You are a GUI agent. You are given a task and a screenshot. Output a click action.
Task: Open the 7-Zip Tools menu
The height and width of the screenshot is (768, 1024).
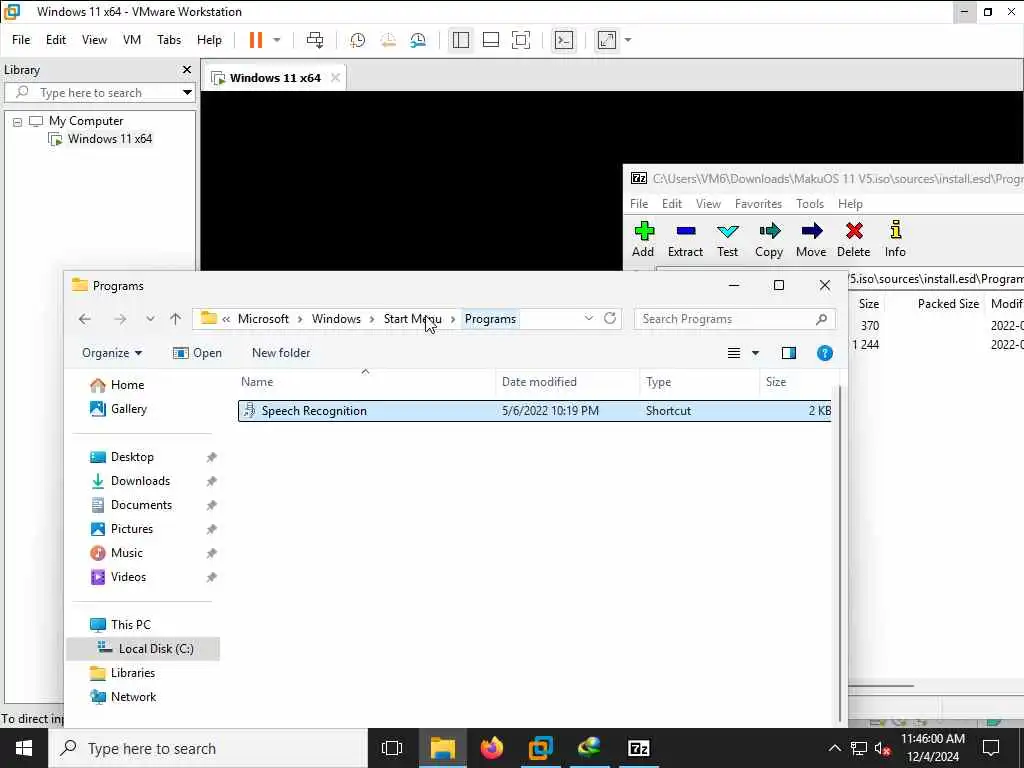click(810, 204)
